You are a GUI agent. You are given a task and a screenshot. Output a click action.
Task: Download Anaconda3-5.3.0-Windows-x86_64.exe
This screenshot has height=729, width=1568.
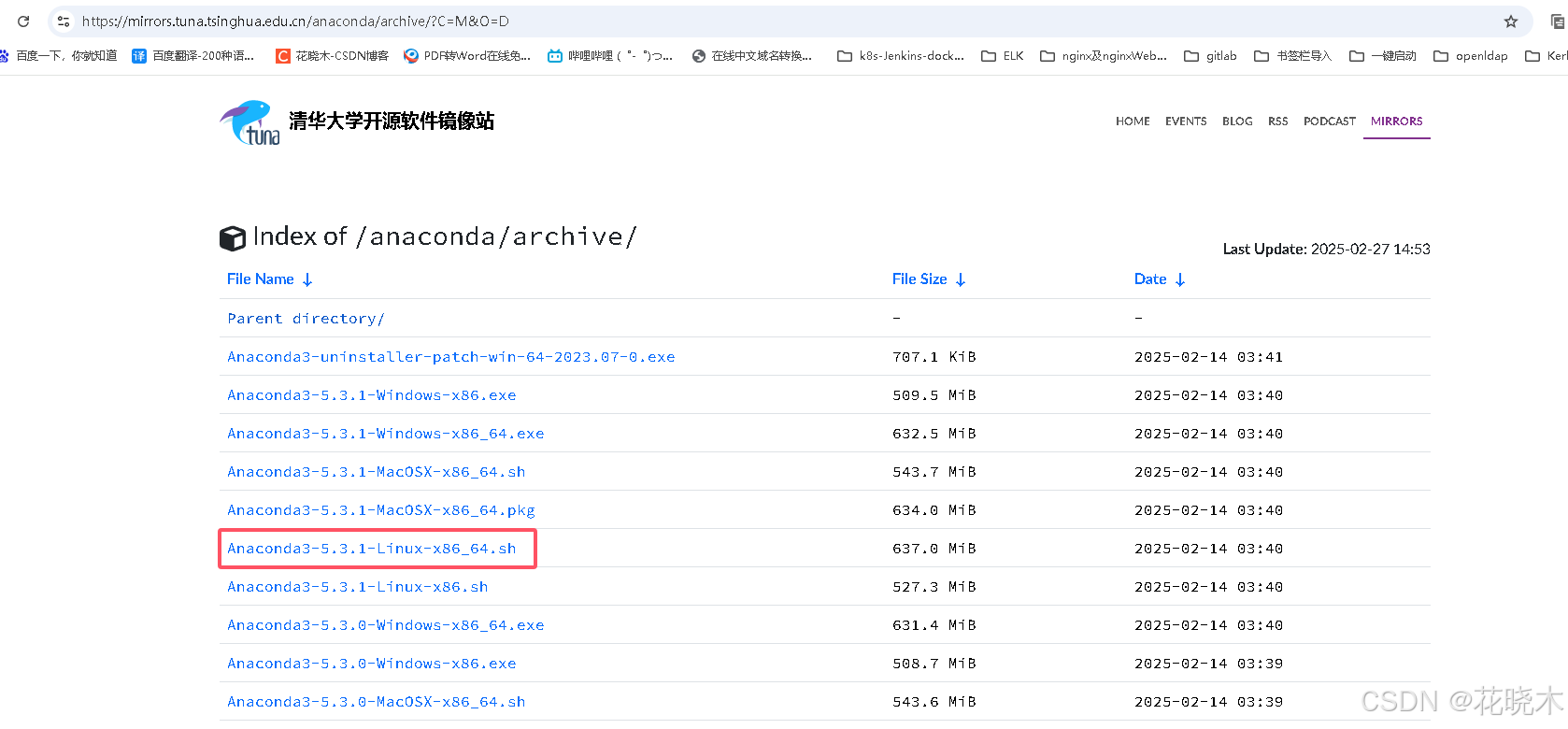(386, 625)
